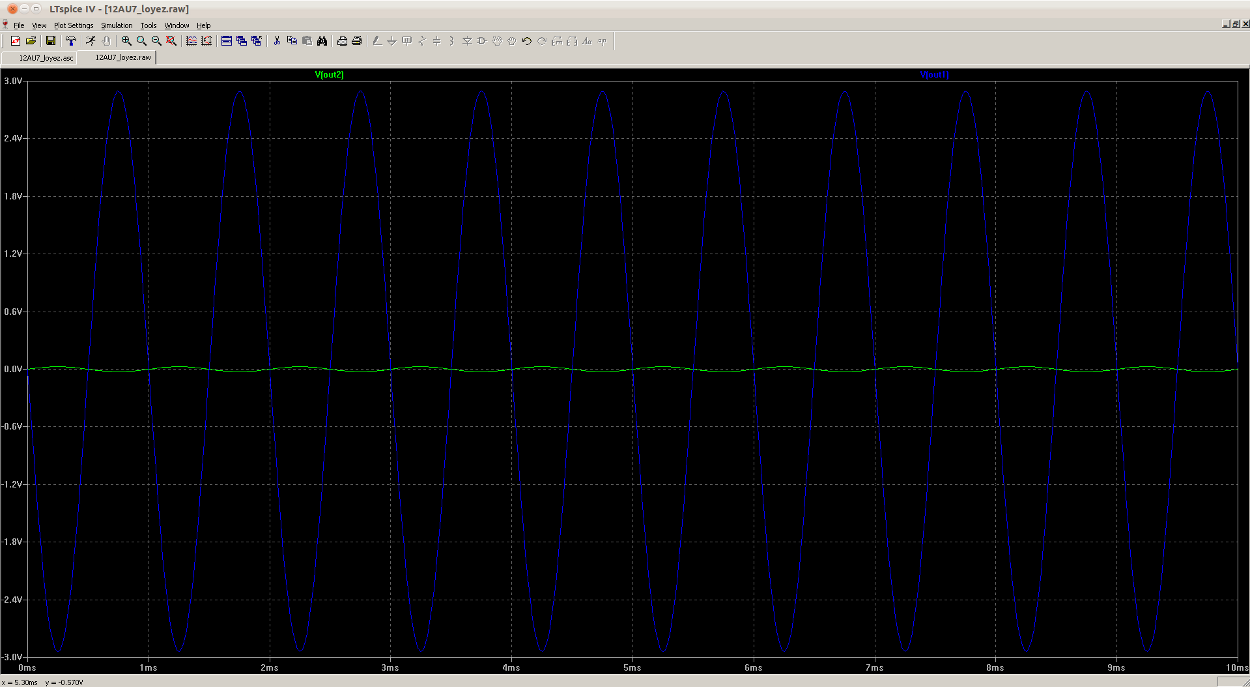Click the blue V(out1) trace label

click(934, 75)
